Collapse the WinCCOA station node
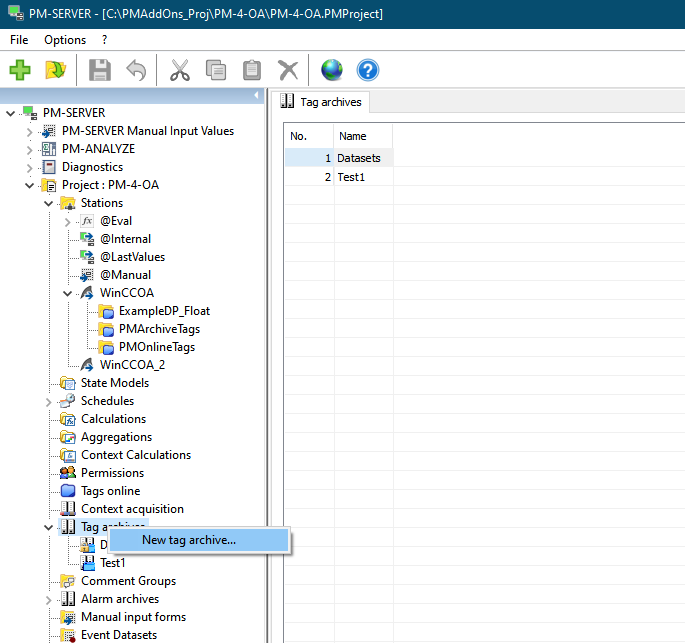This screenshot has width=685, height=643. point(67,293)
